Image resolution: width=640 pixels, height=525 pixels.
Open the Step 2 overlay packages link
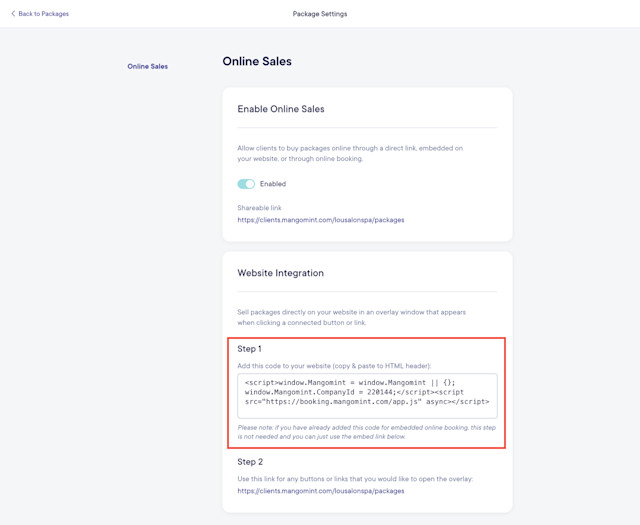[x=321, y=491]
